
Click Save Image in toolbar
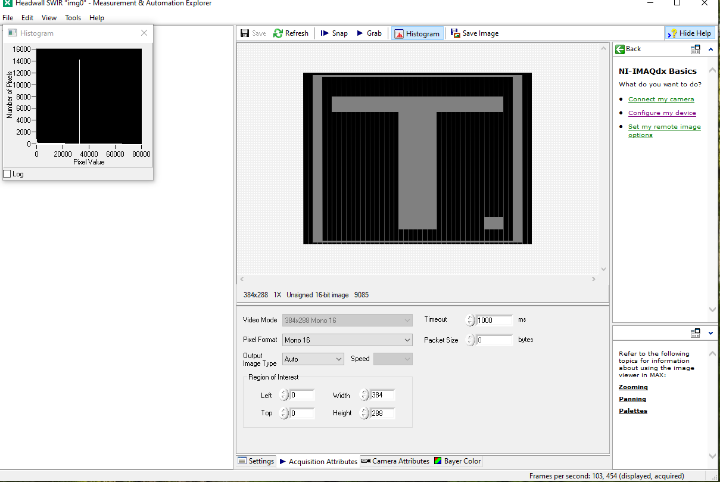pos(474,33)
